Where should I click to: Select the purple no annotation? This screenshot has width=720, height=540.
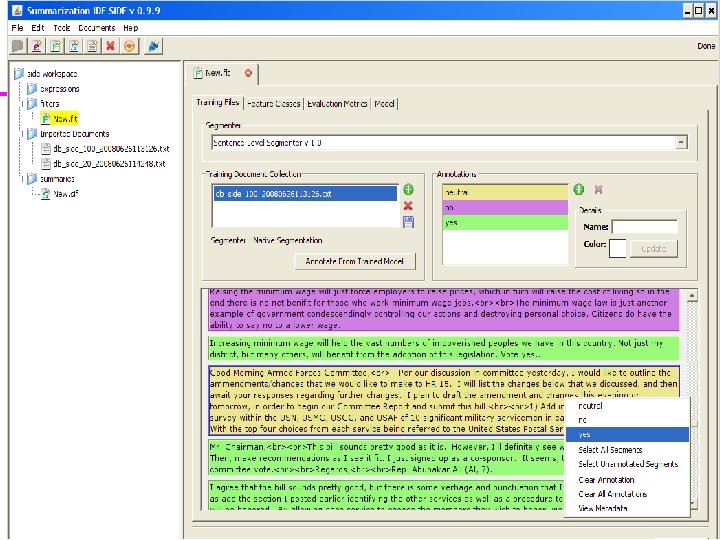pos(505,208)
